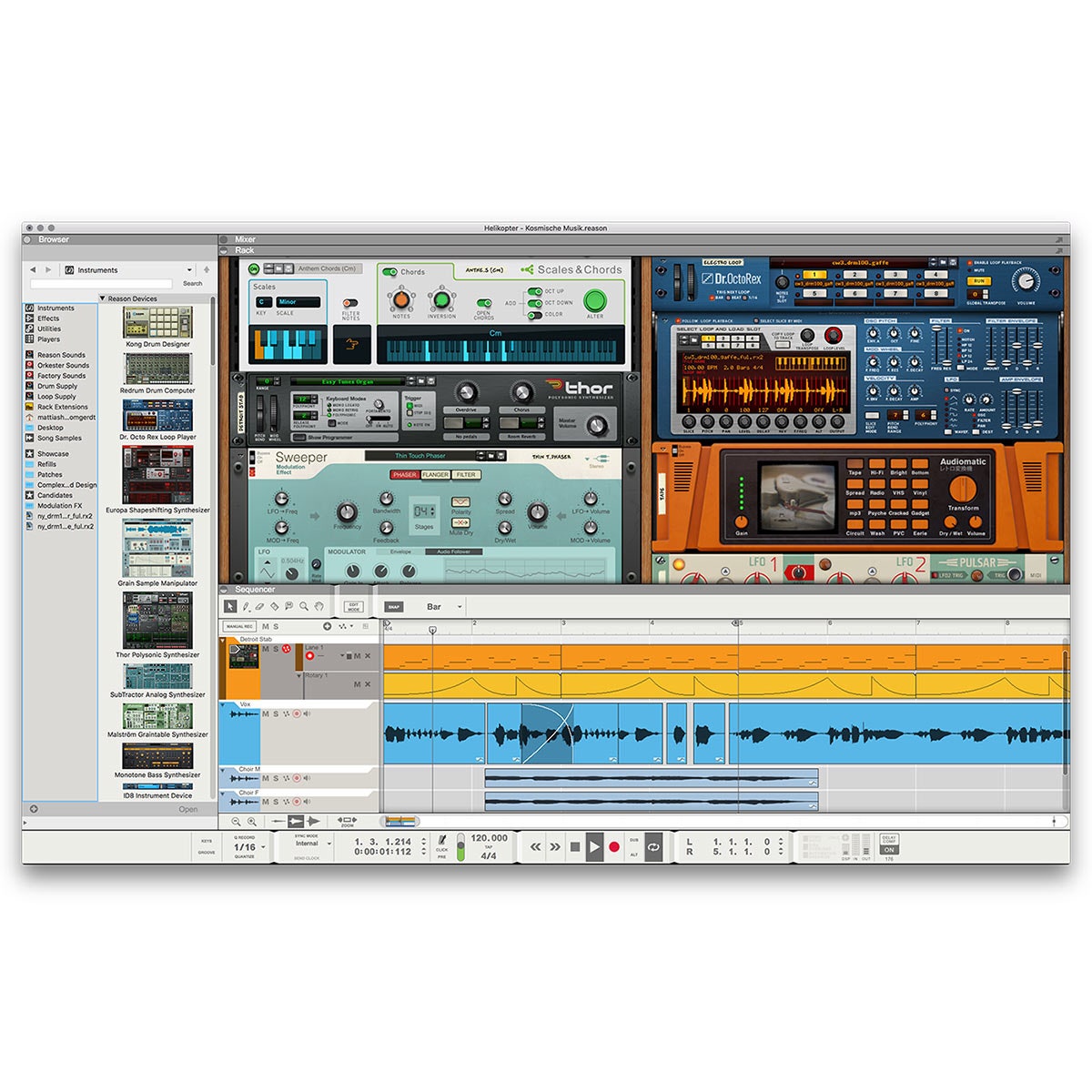Click the red Record button in transport

click(614, 847)
